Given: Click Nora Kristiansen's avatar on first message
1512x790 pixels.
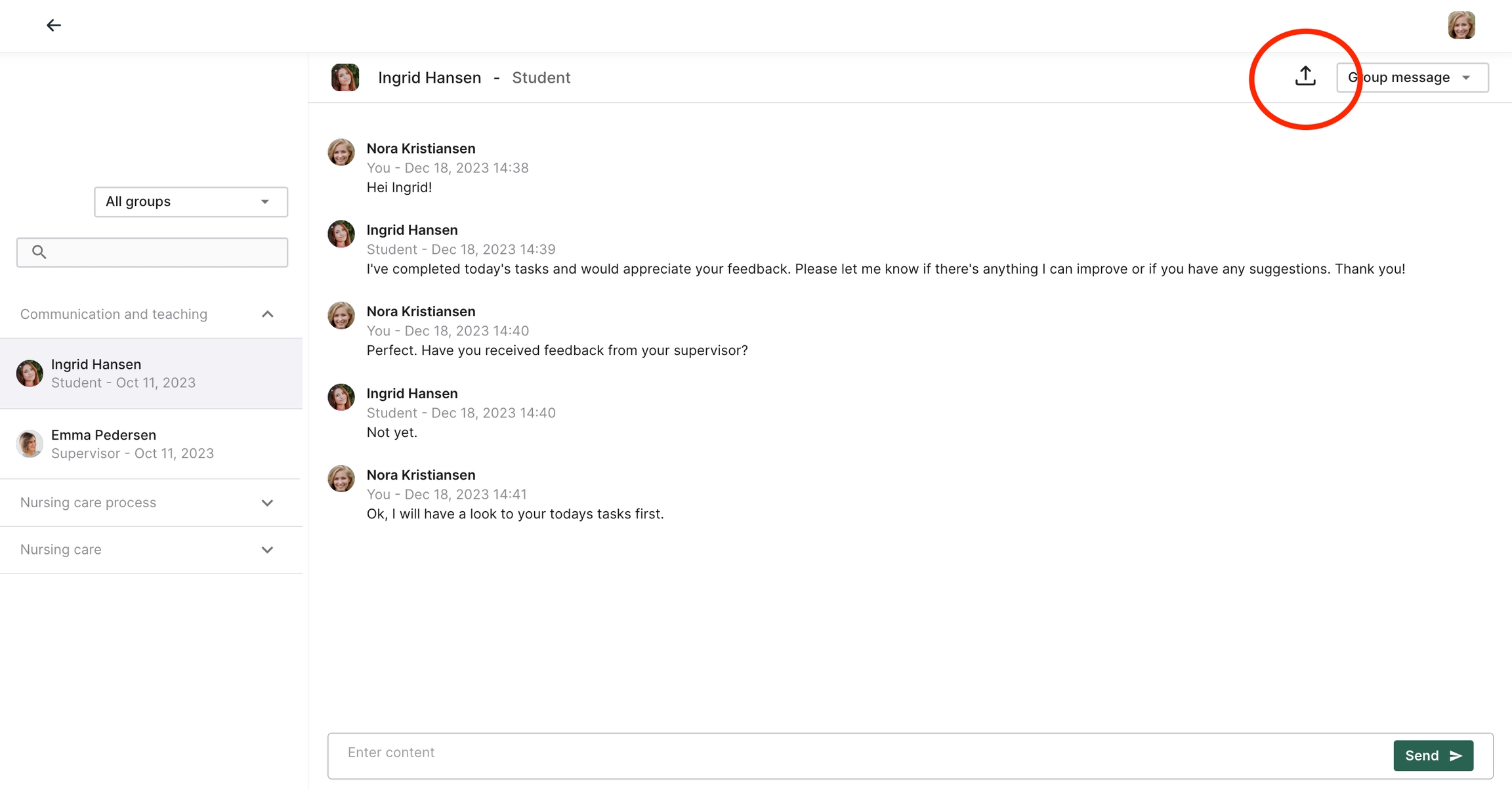Looking at the screenshot, I should pyautogui.click(x=341, y=152).
